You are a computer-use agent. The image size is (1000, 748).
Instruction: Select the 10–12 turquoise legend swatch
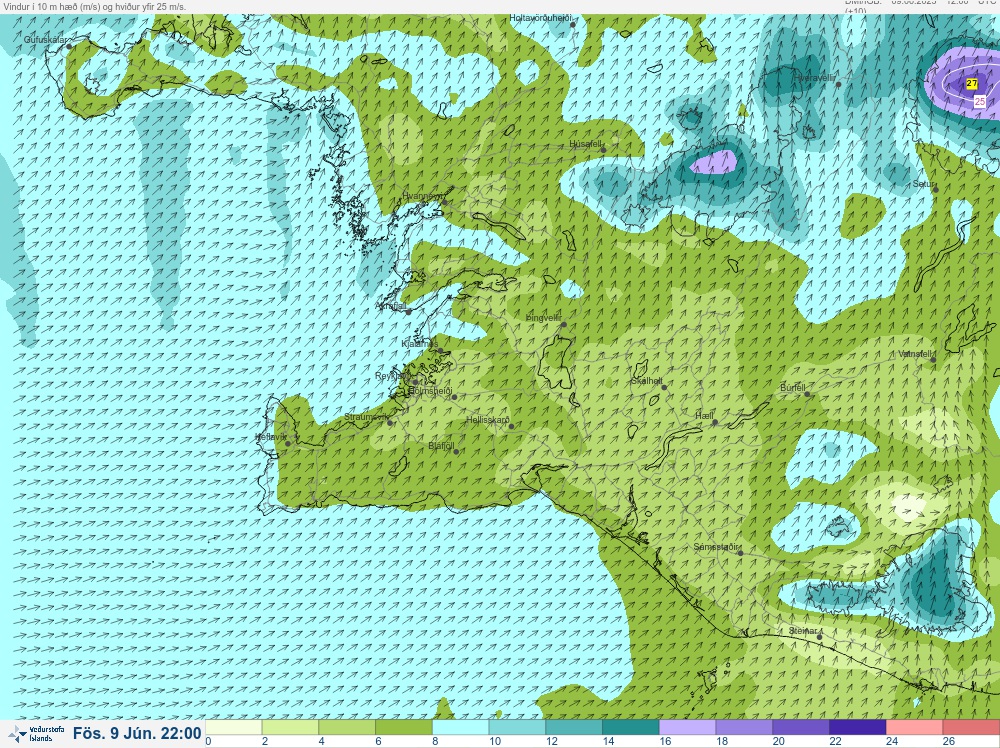click(517, 728)
